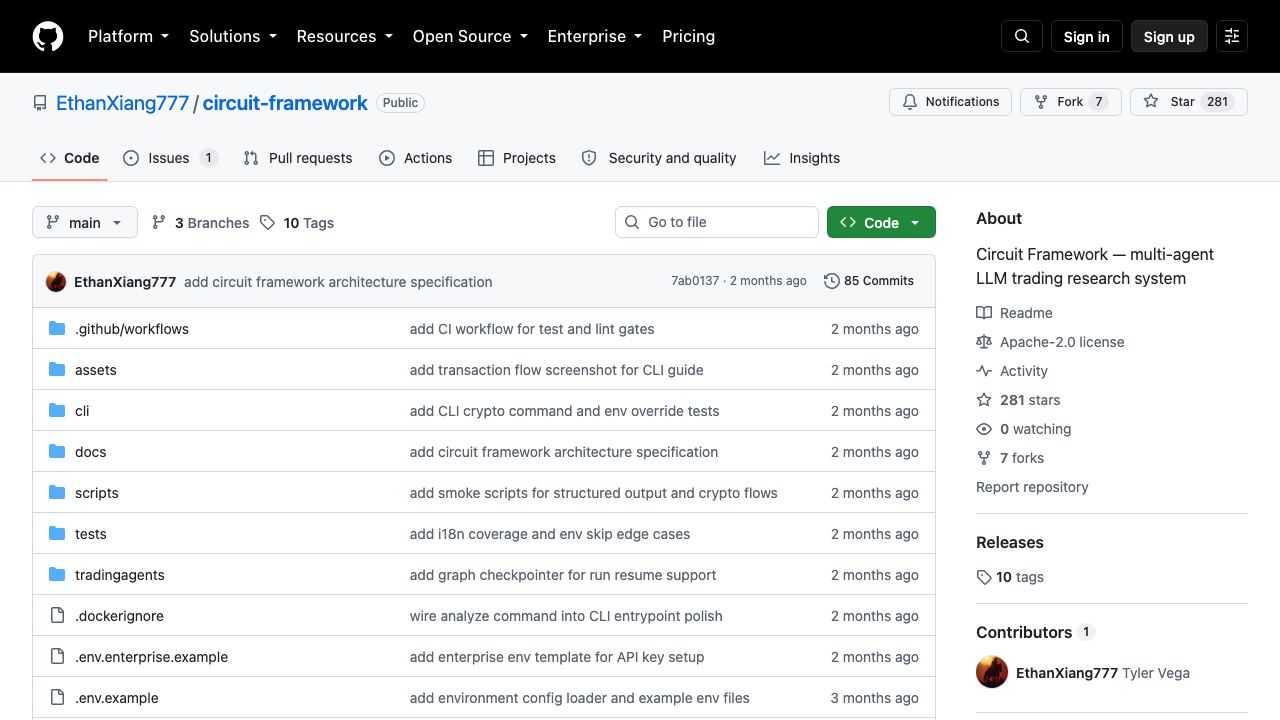Screen dimensions: 1280x720
Task: Click the .github/workflows folder icon
Action: click(x=57, y=329)
